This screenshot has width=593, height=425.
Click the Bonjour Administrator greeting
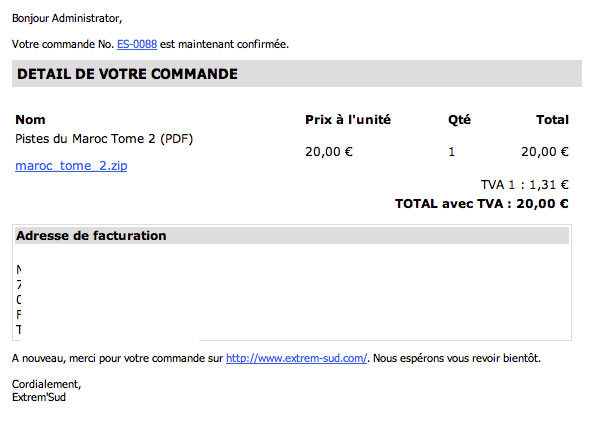click(67, 18)
